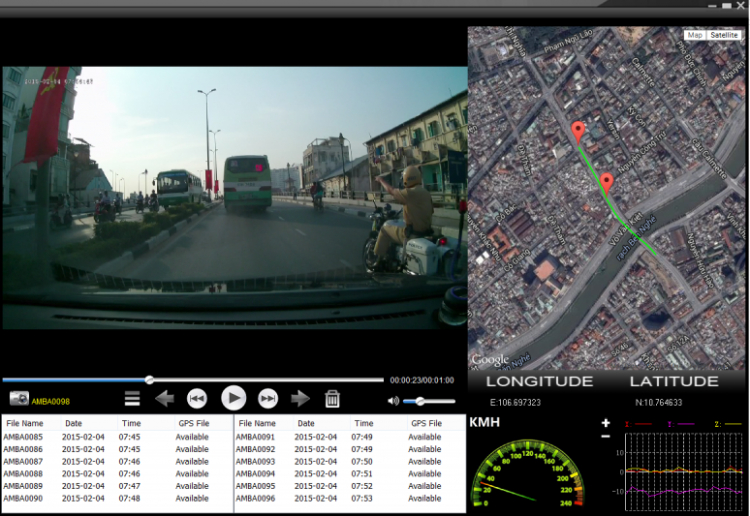Minimize the player window

pos(712,6)
